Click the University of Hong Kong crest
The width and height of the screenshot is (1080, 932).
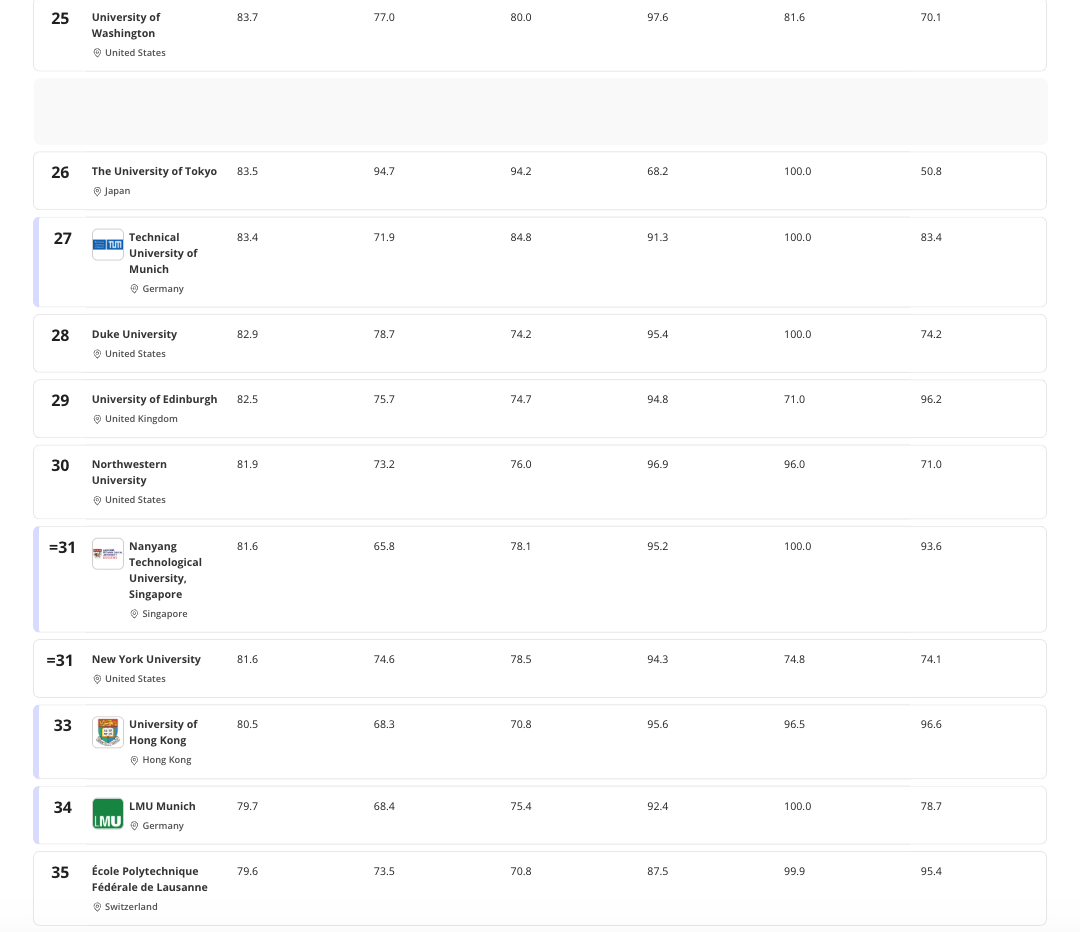click(x=108, y=732)
